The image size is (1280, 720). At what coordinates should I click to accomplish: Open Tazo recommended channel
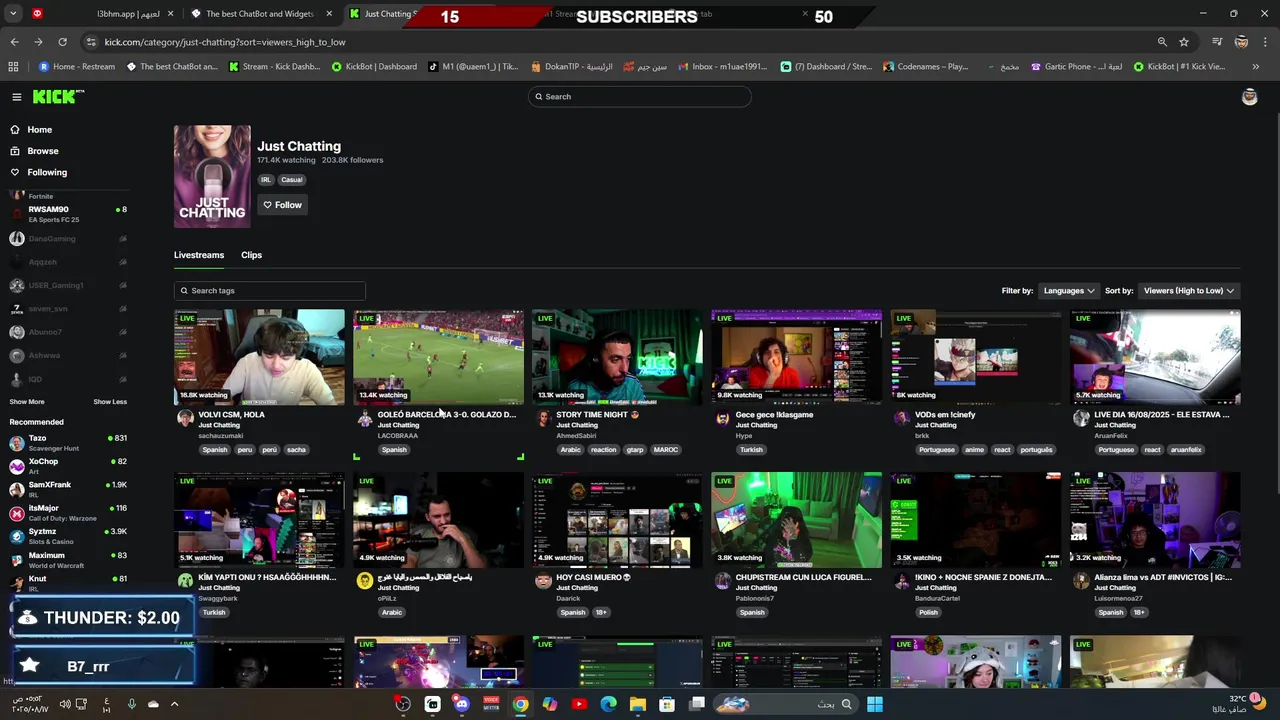pos(68,443)
